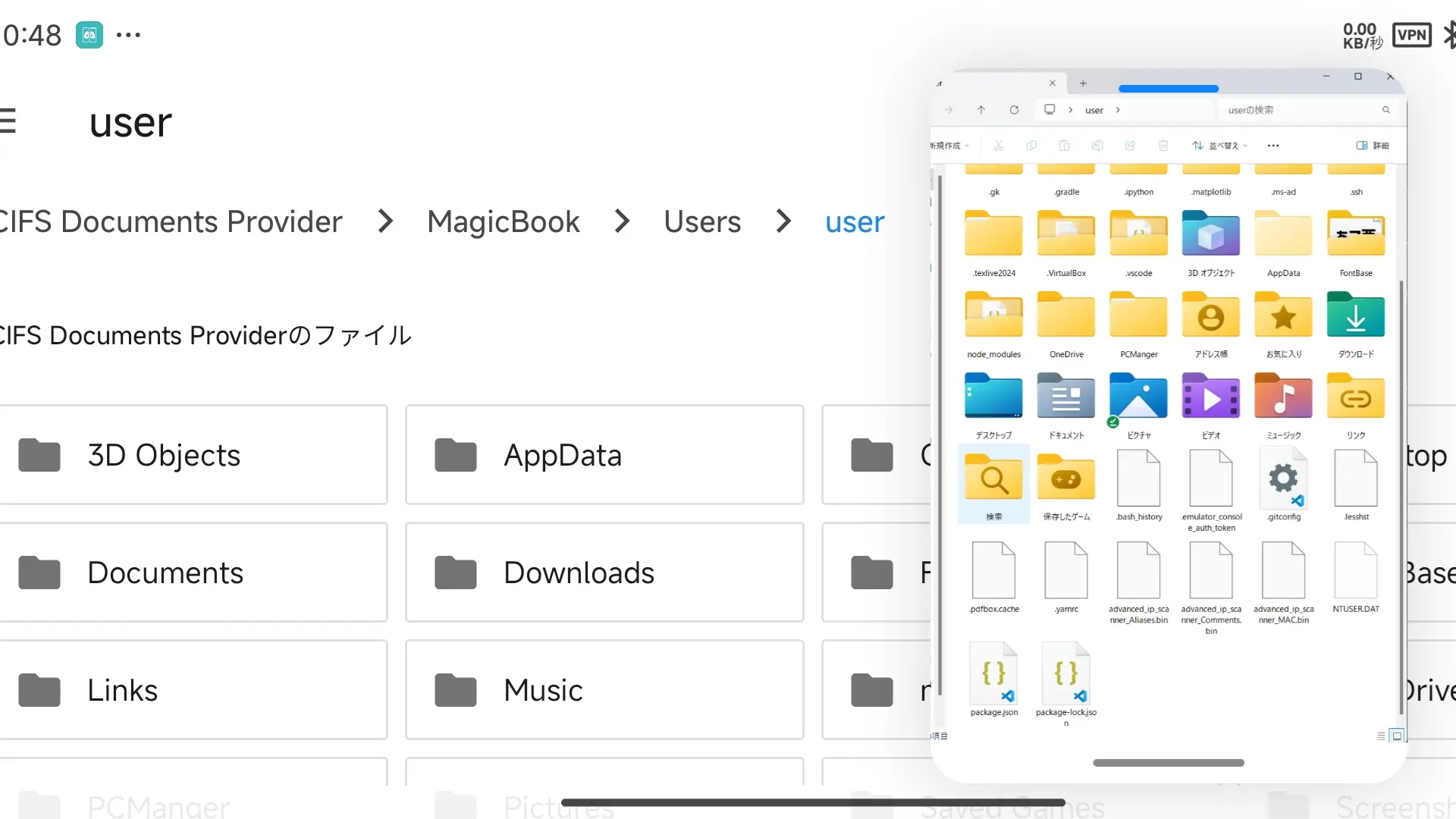Open the AppData folder card
Image resolution: width=1456 pixels, height=819 pixels.
pos(604,455)
